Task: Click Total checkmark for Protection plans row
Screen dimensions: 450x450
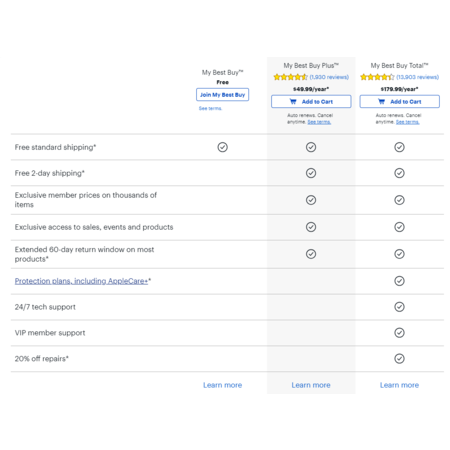Action: pos(399,281)
